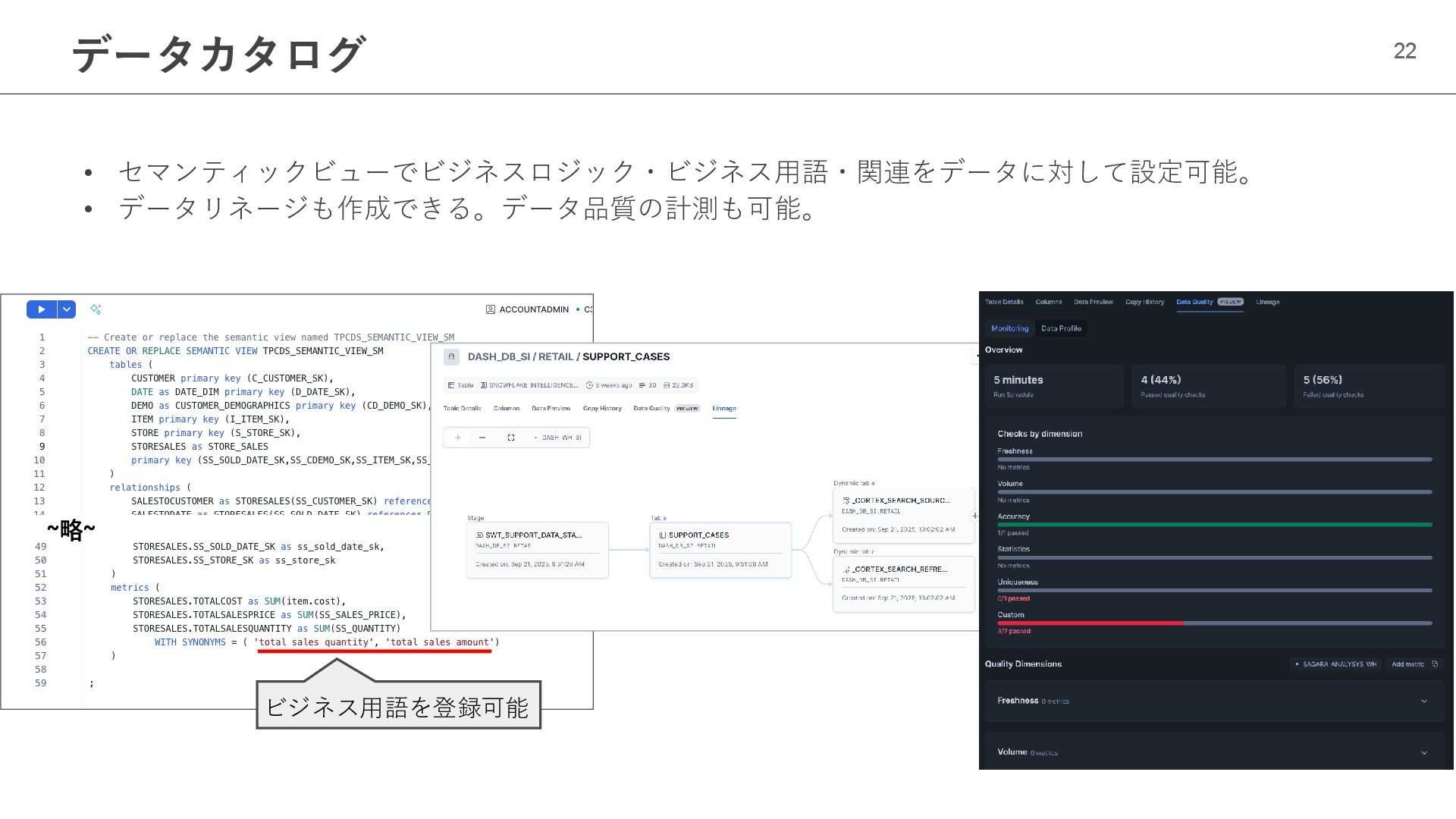1456x819 pixels.
Task: Switch to the Data Profile toggle
Action: click(1061, 328)
